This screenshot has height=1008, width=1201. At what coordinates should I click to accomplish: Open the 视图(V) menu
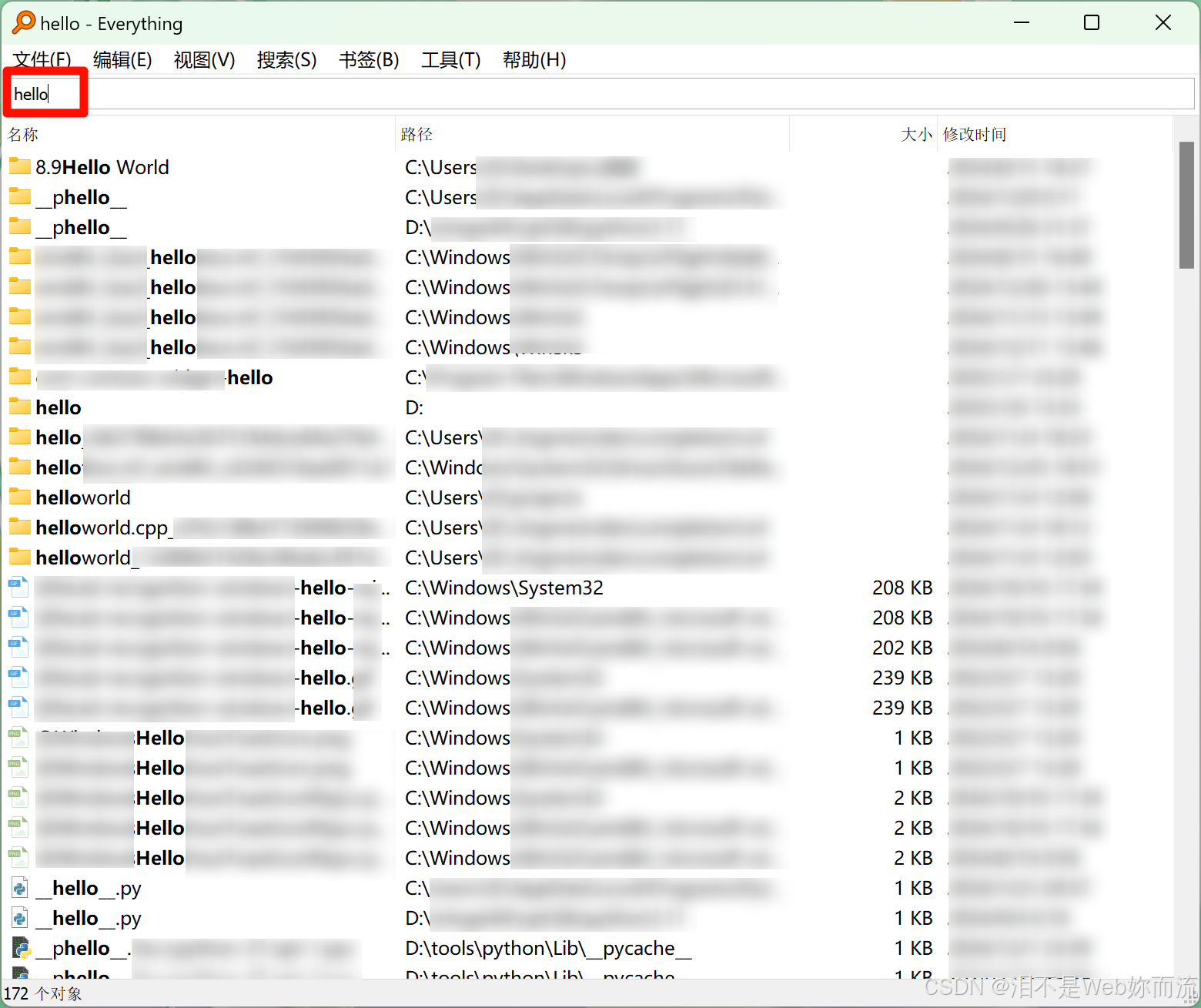[204, 60]
